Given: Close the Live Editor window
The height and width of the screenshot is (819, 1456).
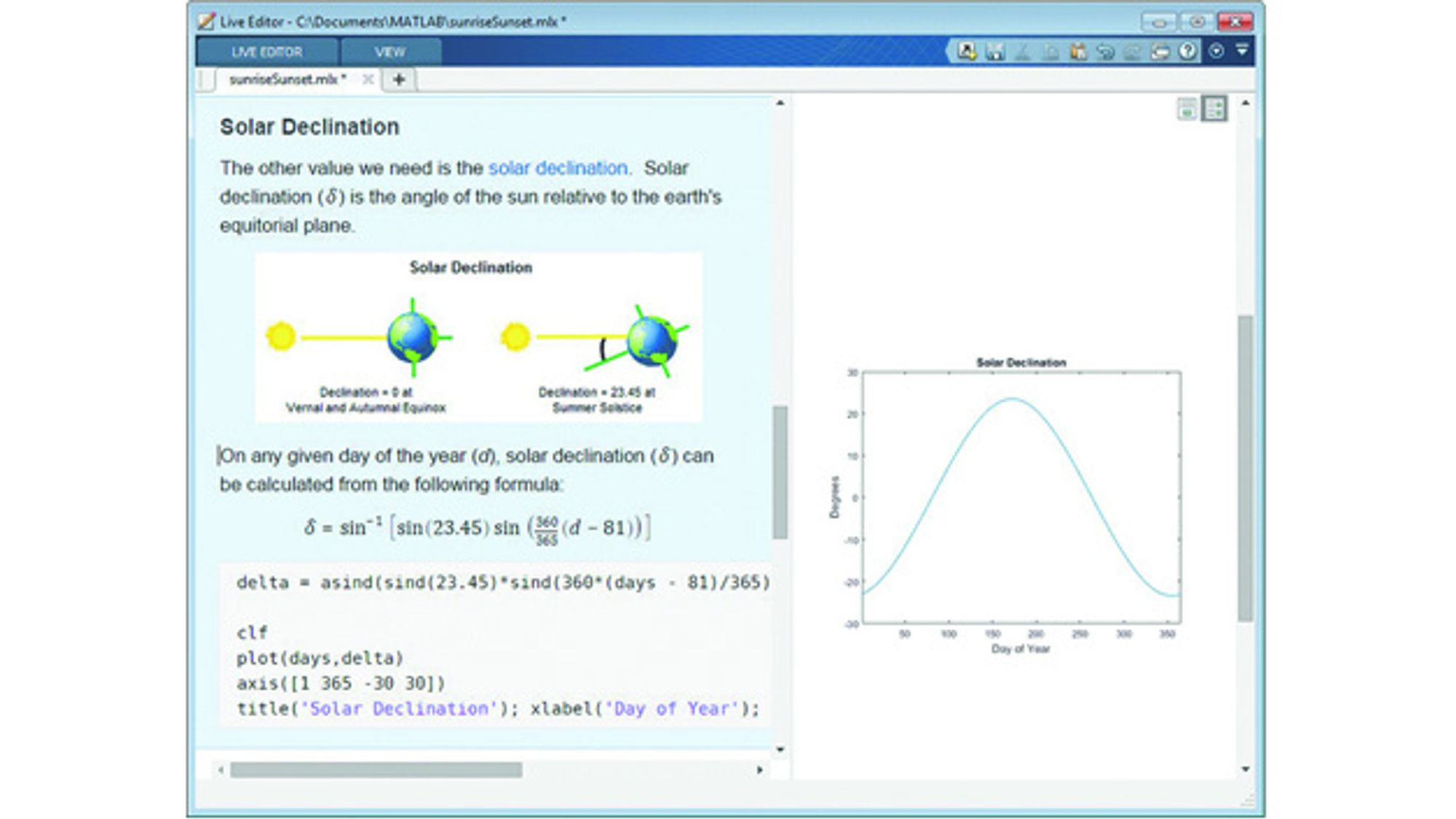Looking at the screenshot, I should click(x=1235, y=22).
